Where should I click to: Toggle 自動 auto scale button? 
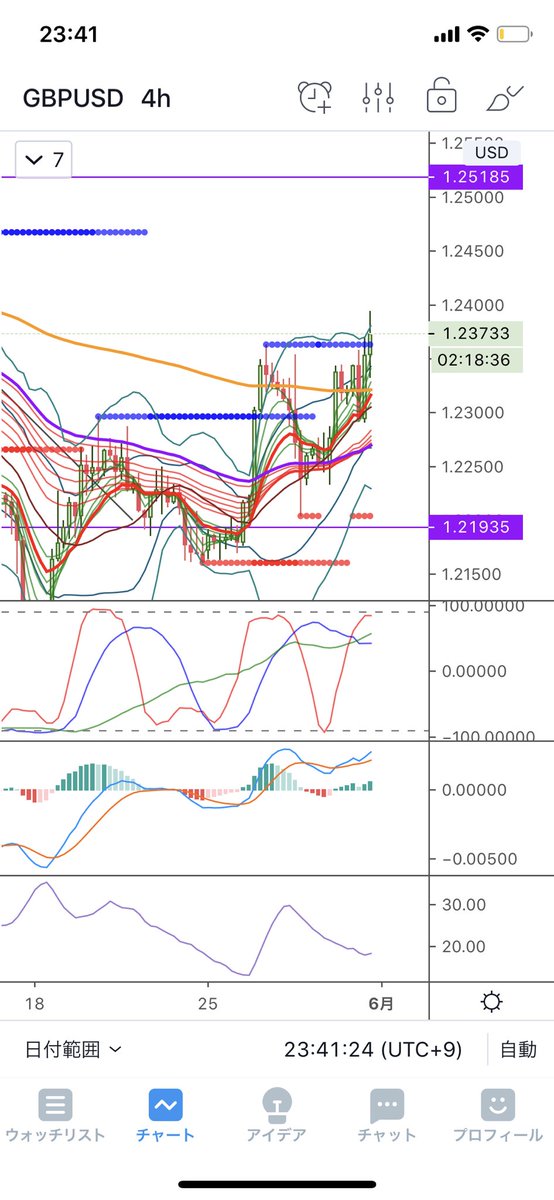[518, 1049]
